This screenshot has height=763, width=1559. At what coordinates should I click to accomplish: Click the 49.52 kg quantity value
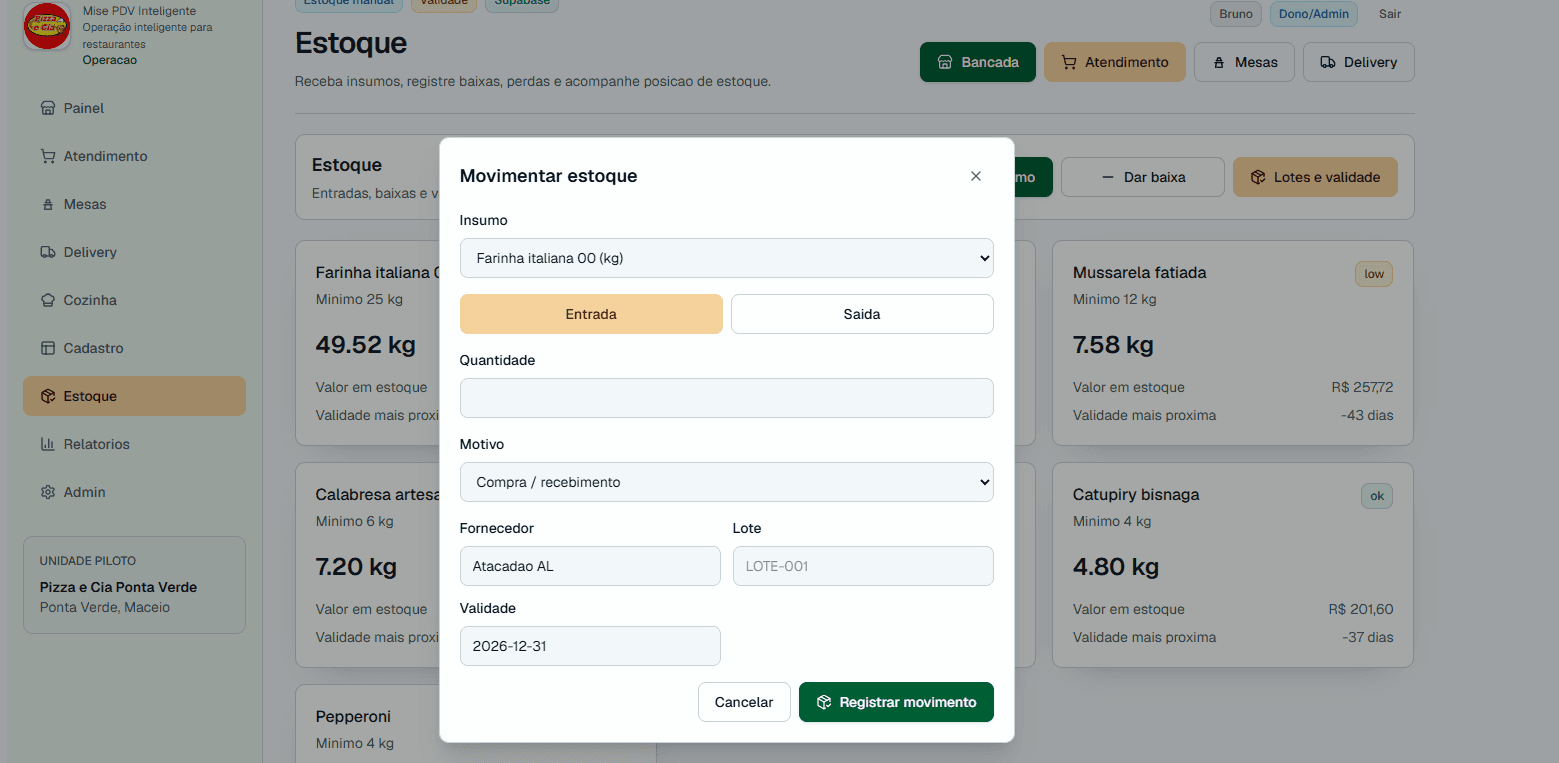[x=365, y=345]
